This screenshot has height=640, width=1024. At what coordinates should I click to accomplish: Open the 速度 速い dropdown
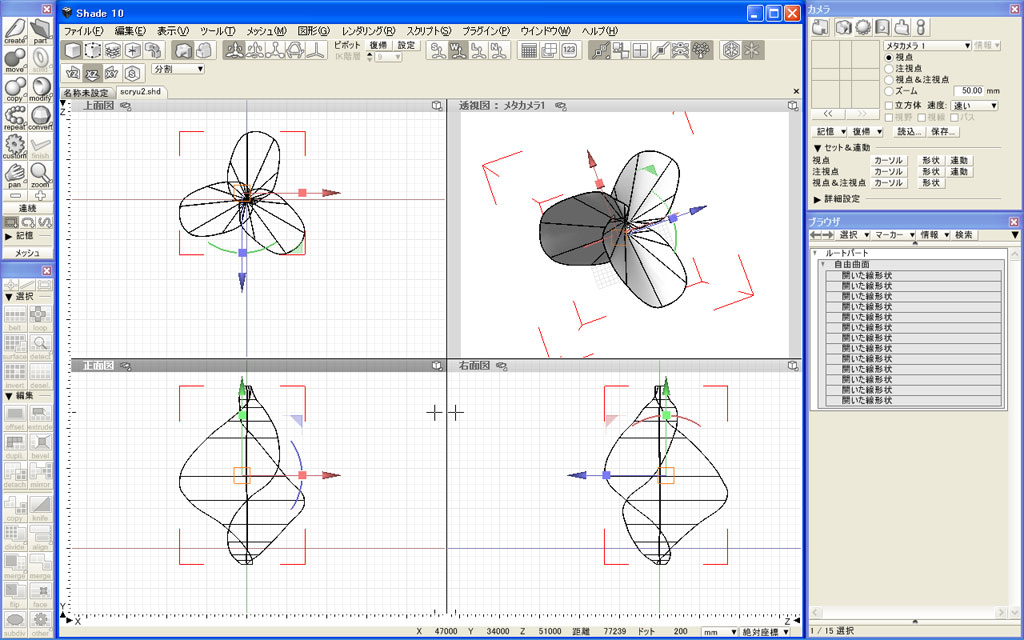coord(974,105)
